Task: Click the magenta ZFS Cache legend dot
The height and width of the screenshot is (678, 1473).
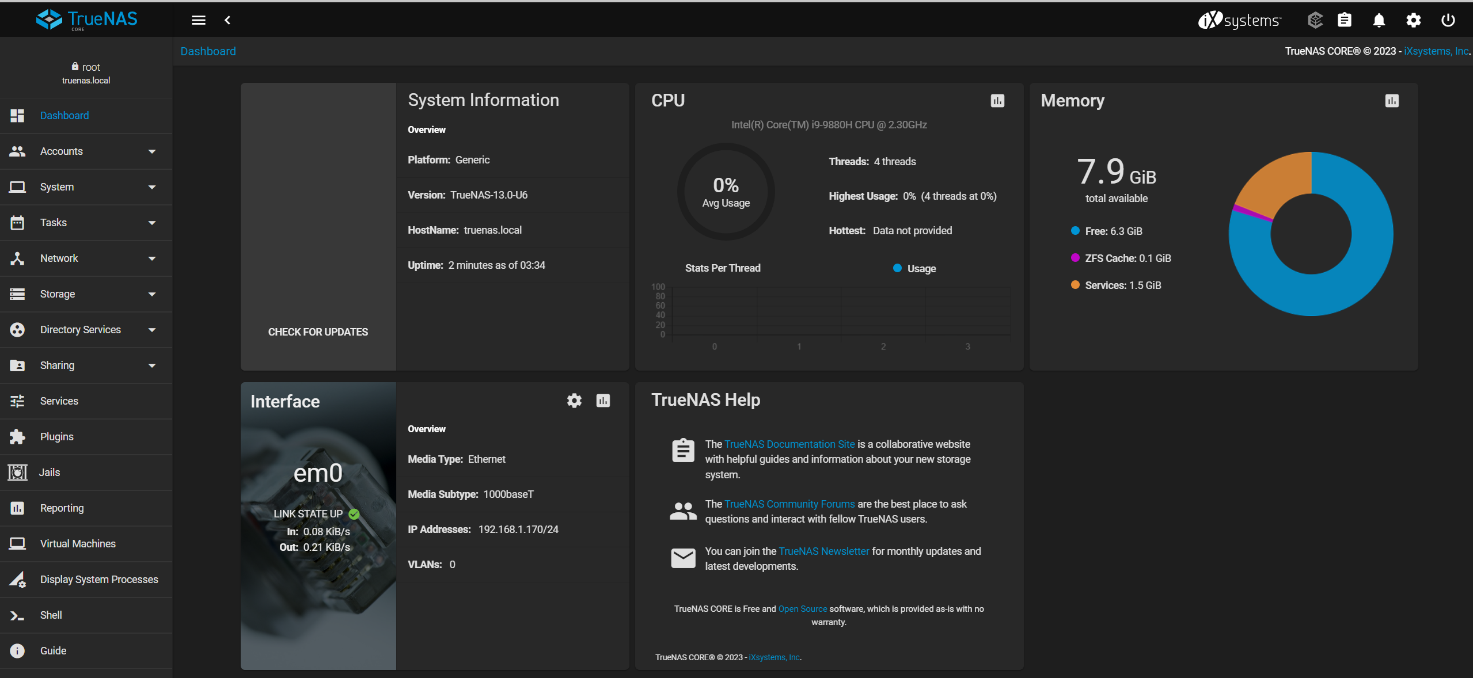Action: coord(1075,258)
